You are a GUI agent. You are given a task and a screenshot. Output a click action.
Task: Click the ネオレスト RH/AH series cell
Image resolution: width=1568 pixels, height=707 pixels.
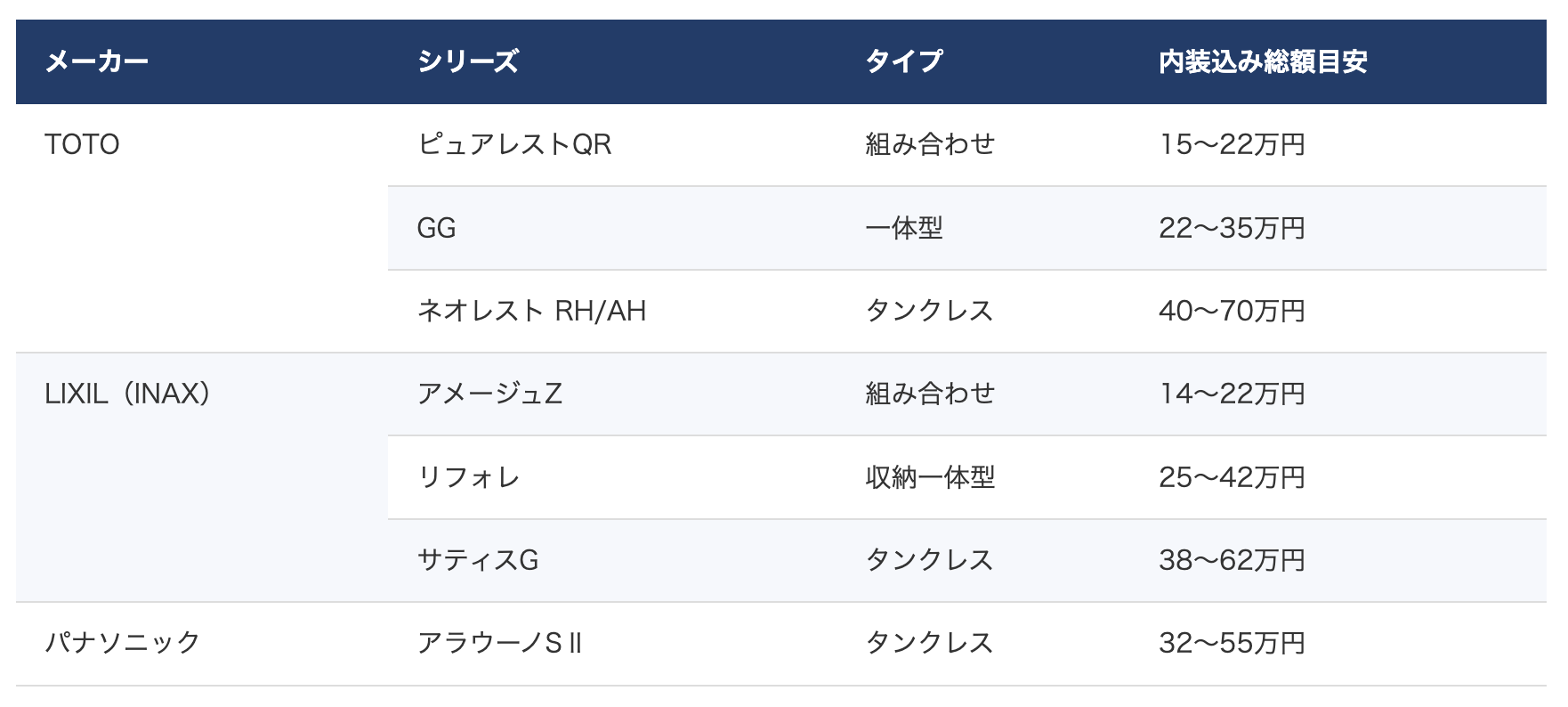[x=531, y=311]
